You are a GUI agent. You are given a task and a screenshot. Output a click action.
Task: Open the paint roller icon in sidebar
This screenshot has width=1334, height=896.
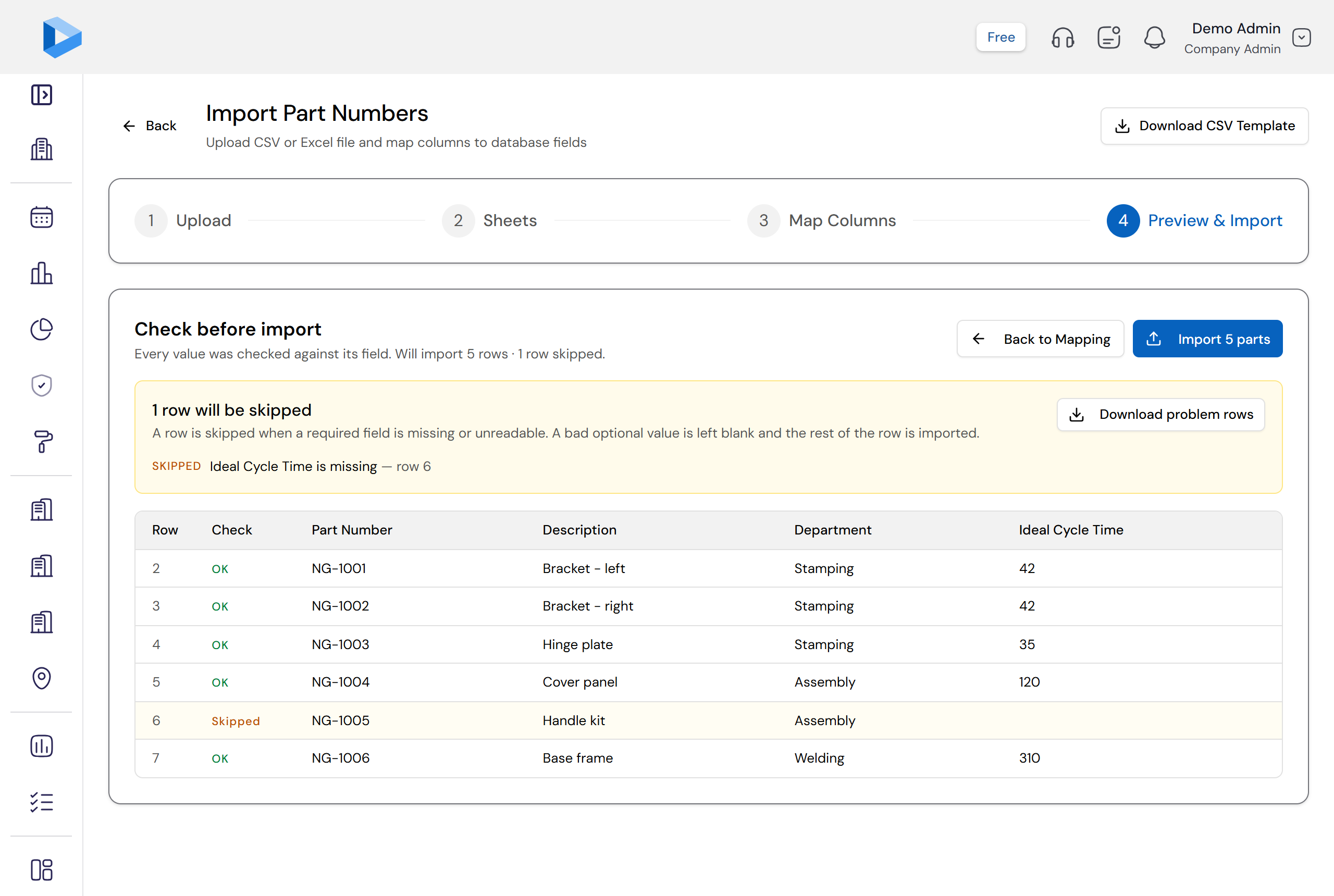pos(41,441)
